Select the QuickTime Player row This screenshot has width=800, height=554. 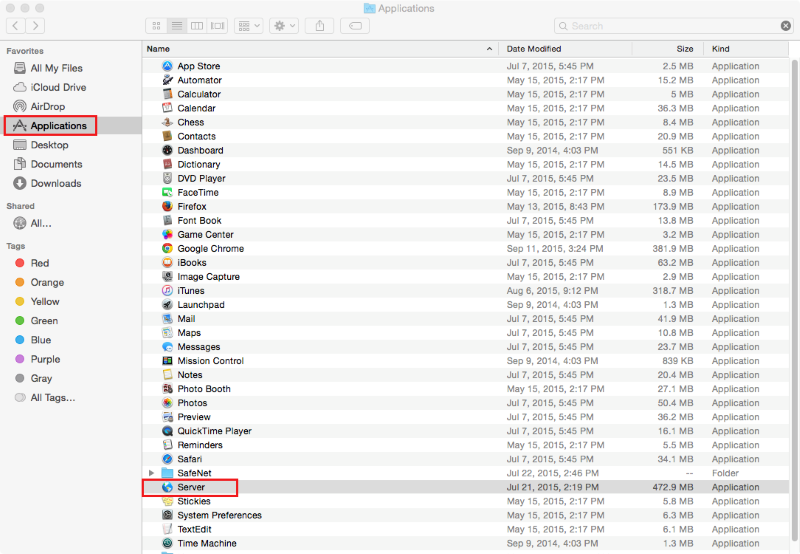(465, 431)
